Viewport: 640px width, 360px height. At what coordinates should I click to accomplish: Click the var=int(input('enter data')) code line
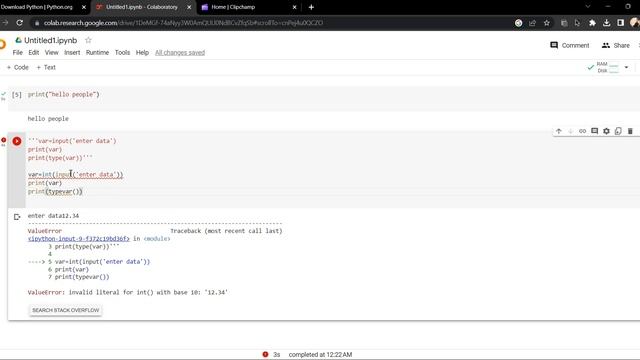coord(76,174)
